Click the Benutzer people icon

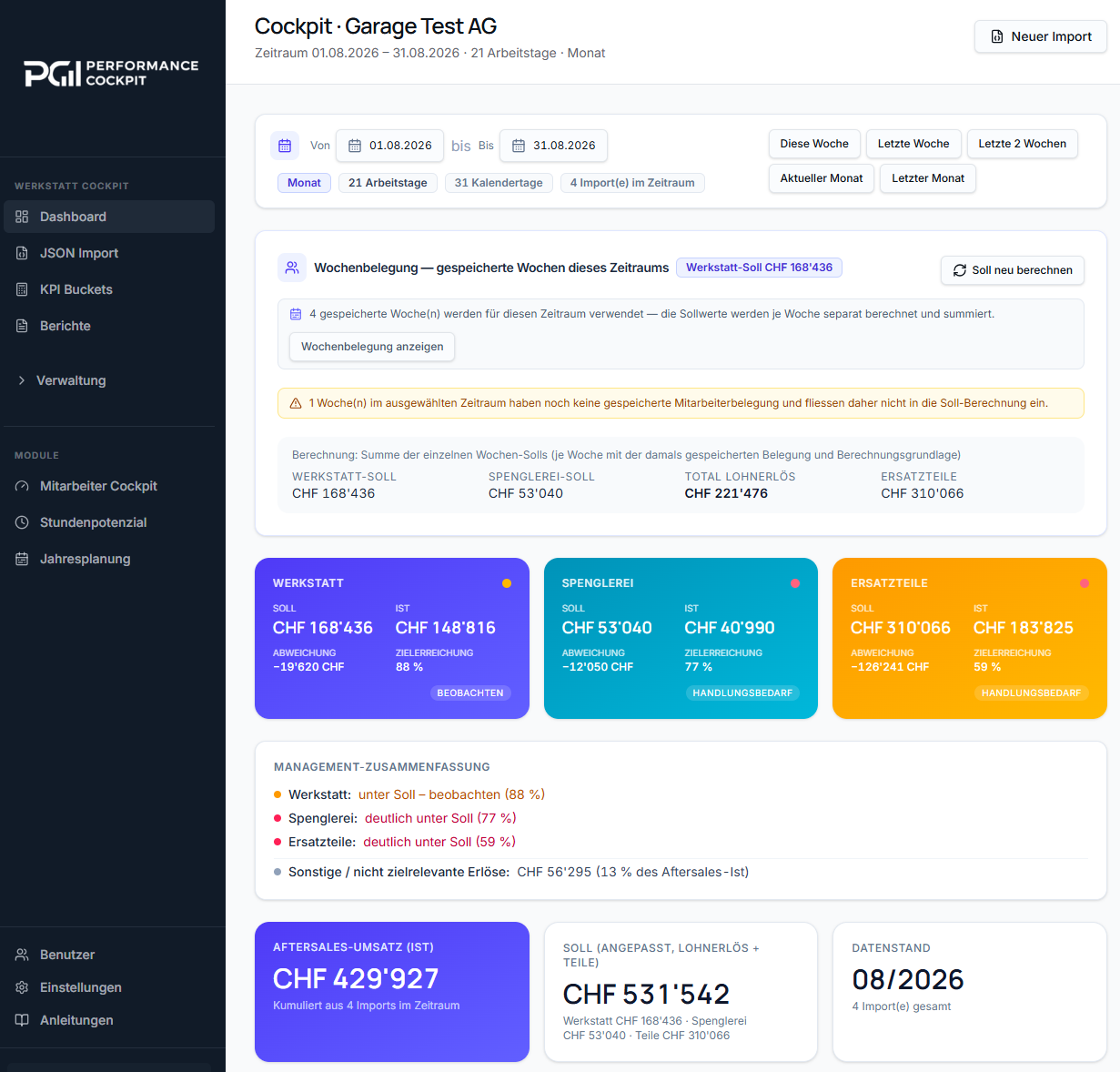tap(22, 955)
